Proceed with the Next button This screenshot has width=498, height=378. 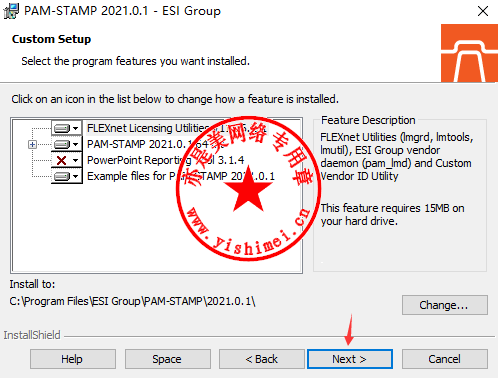pyautogui.click(x=350, y=359)
